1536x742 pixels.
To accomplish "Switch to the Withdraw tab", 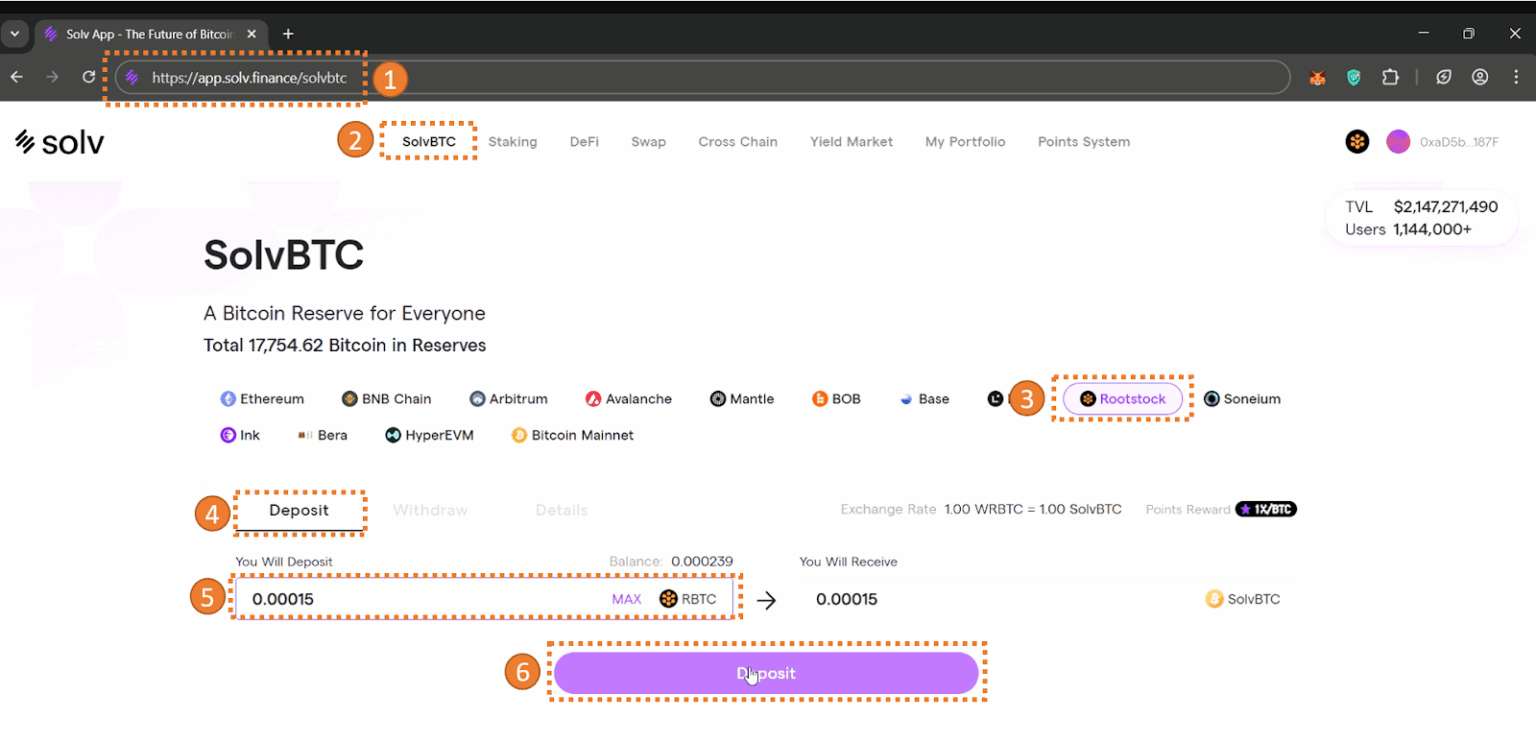I will click(x=430, y=510).
